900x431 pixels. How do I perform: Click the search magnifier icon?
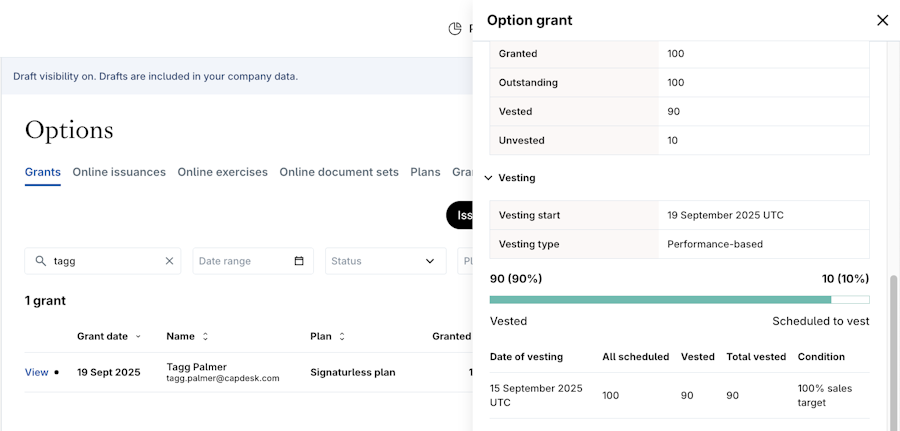coord(41,261)
